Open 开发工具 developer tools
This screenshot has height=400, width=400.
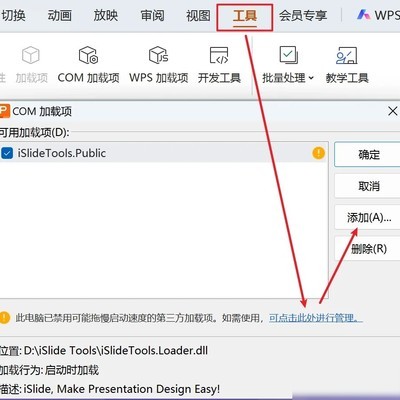(219, 64)
